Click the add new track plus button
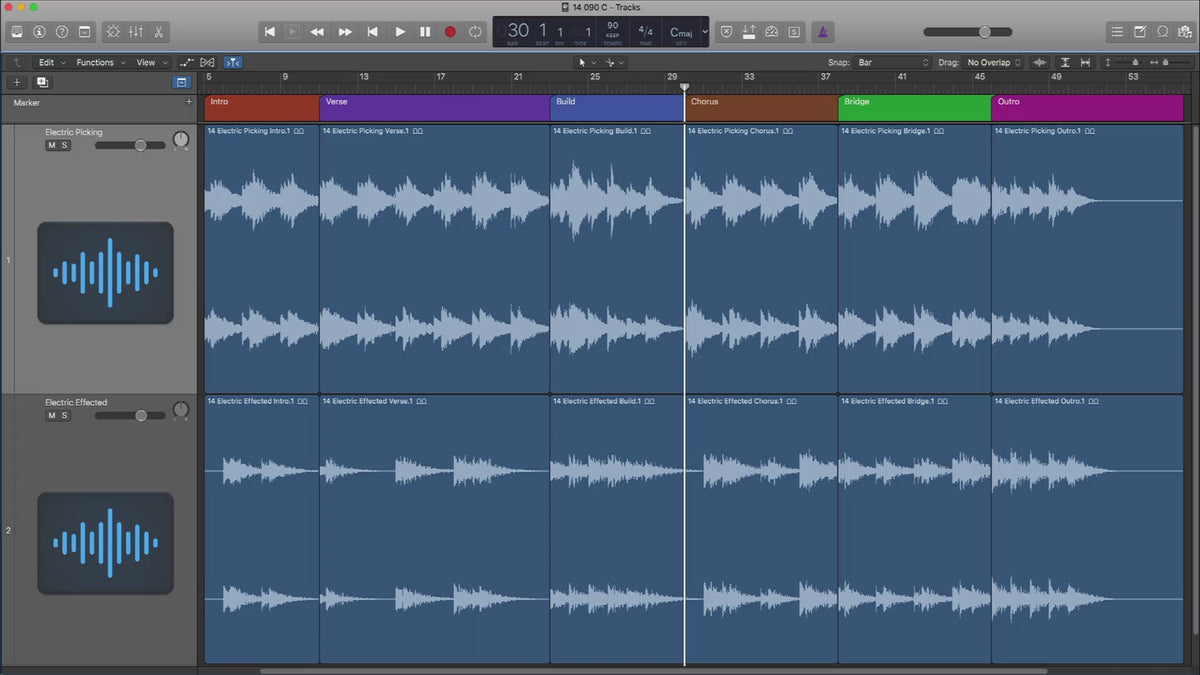1200x675 pixels. coord(17,82)
